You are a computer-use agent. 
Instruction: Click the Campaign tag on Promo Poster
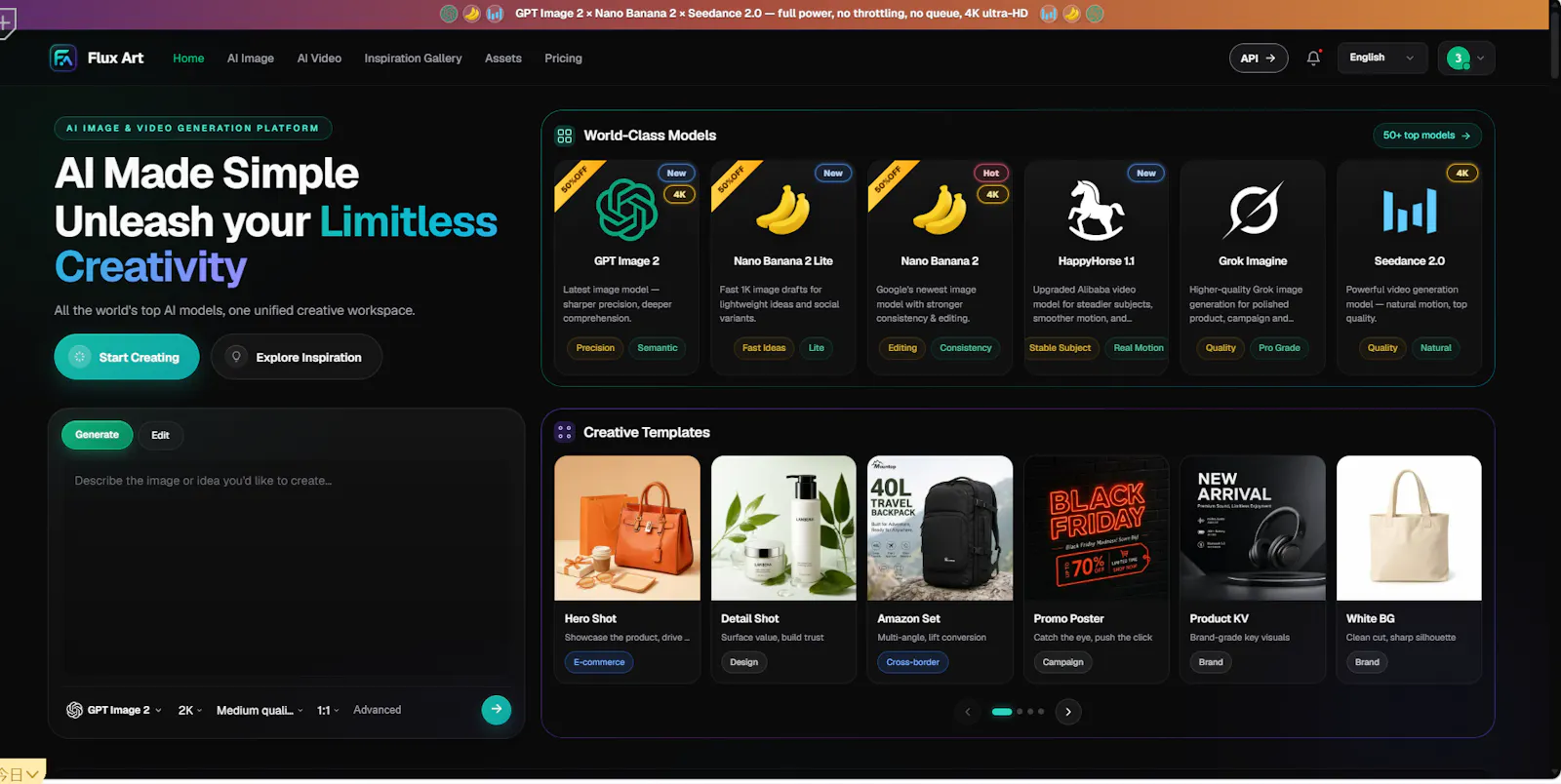[1062, 662]
